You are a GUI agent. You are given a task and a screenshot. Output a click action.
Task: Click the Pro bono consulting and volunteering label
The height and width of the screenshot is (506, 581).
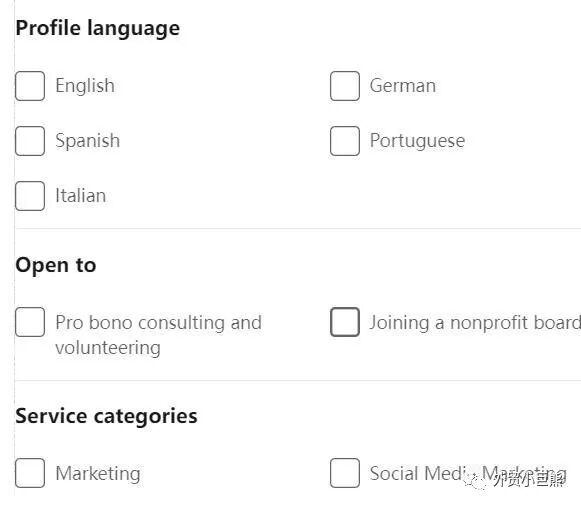click(159, 335)
